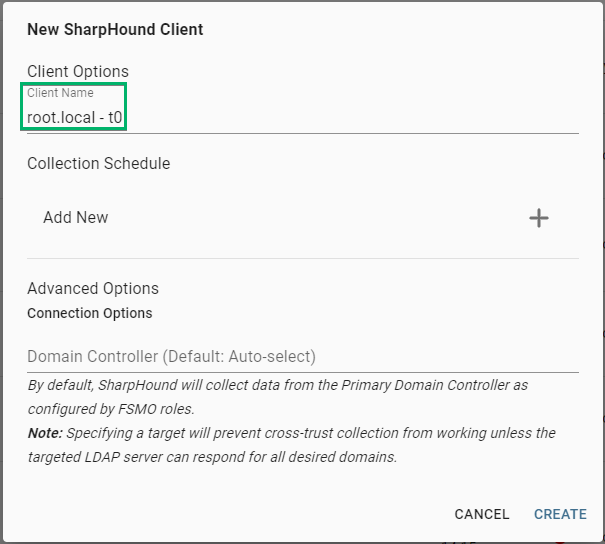Image resolution: width=605 pixels, height=544 pixels.
Task: Click the Client Options section heading
Action: click(78, 71)
